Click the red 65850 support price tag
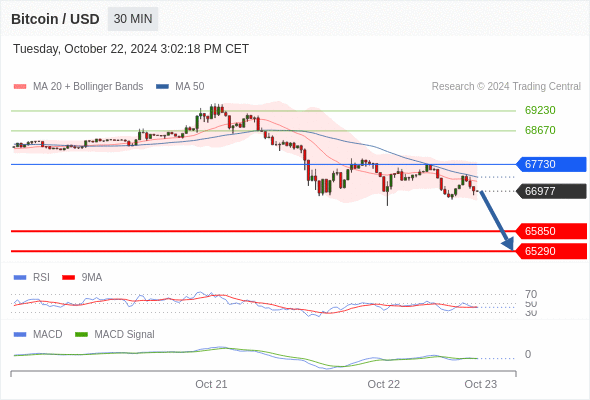The height and width of the screenshot is (400, 590). click(x=551, y=231)
